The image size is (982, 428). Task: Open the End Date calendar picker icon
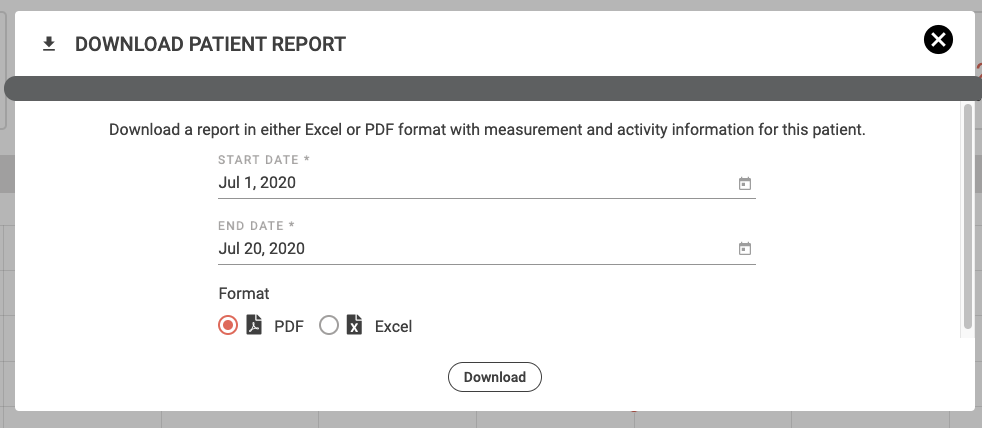pyautogui.click(x=744, y=249)
